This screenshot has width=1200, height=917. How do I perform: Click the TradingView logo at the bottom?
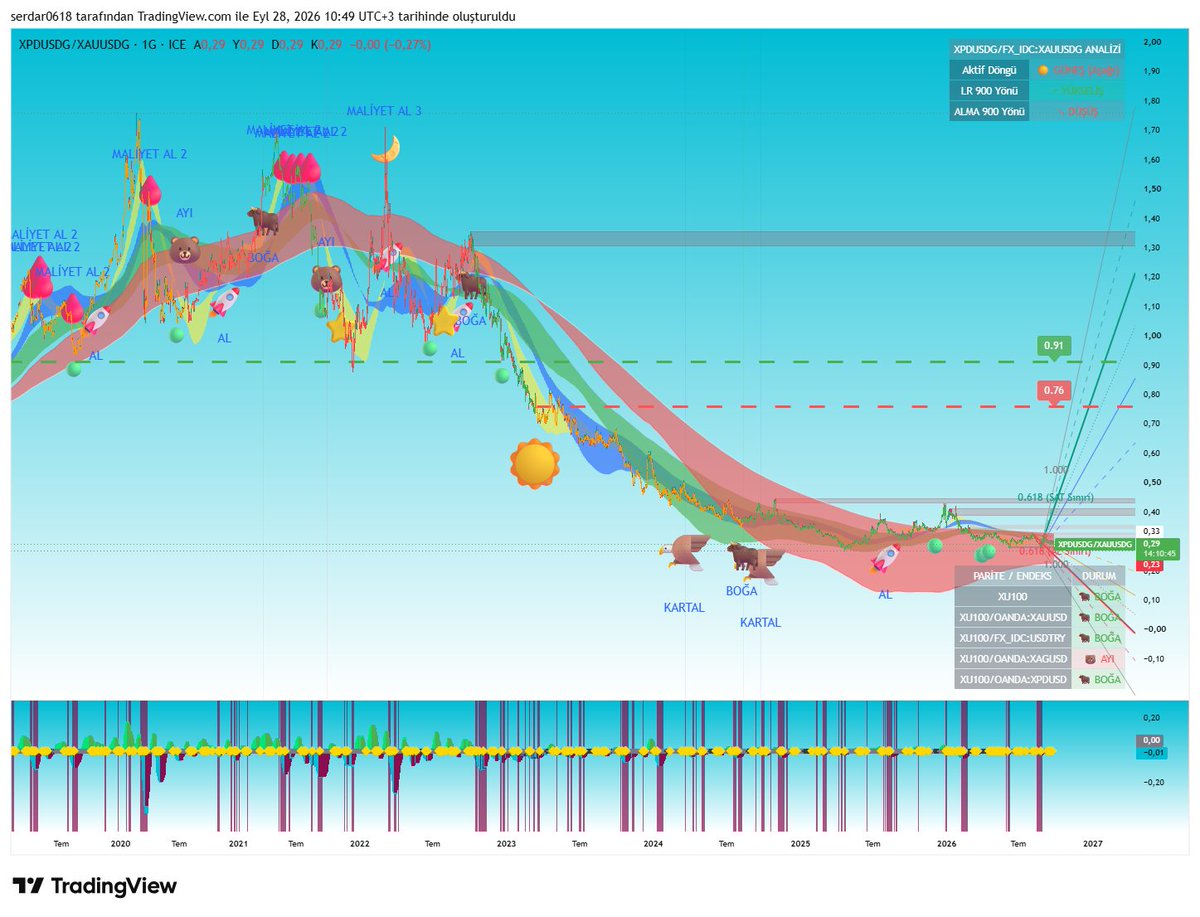tap(95, 886)
